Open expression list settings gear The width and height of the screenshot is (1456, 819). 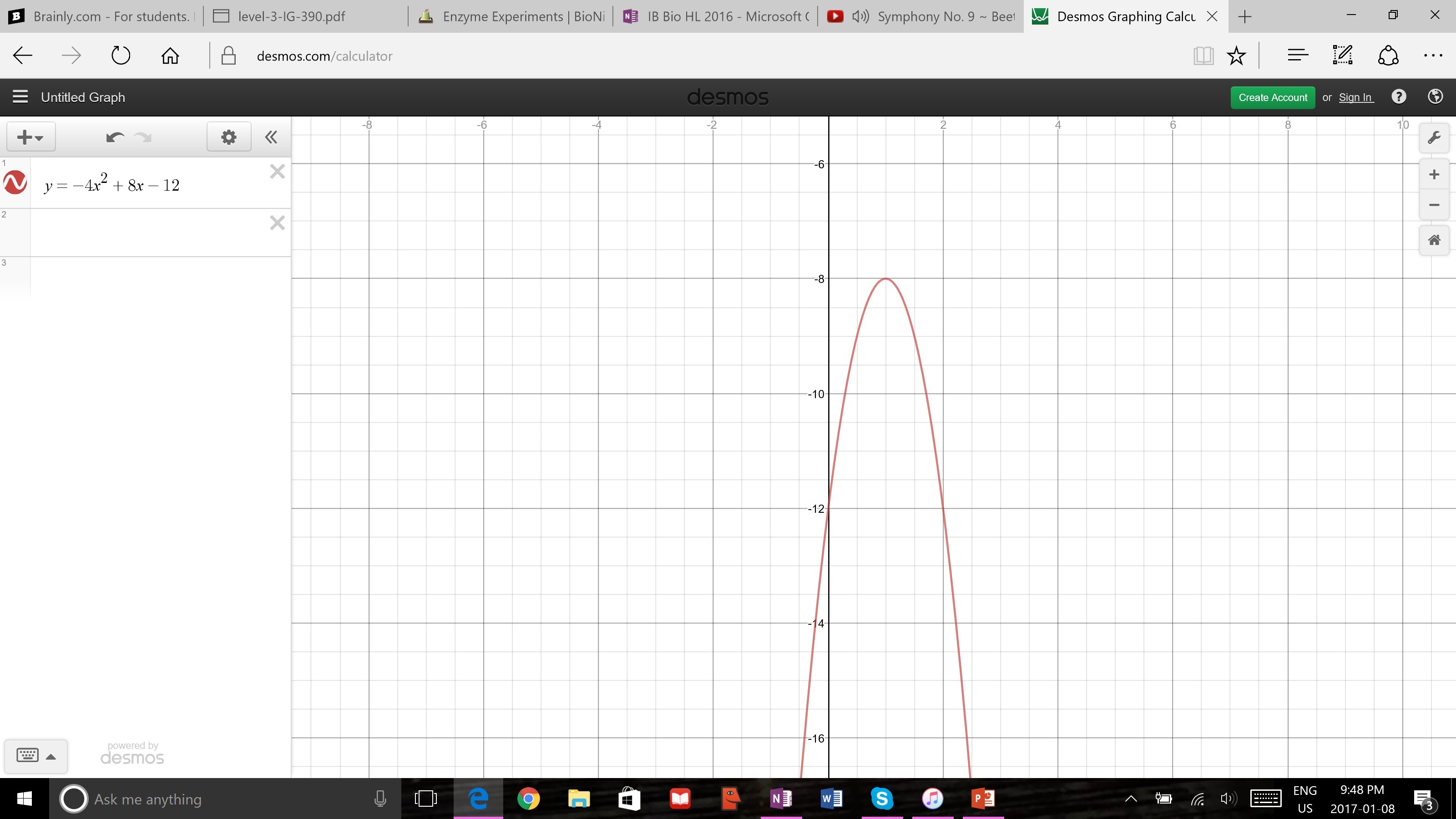point(228,137)
